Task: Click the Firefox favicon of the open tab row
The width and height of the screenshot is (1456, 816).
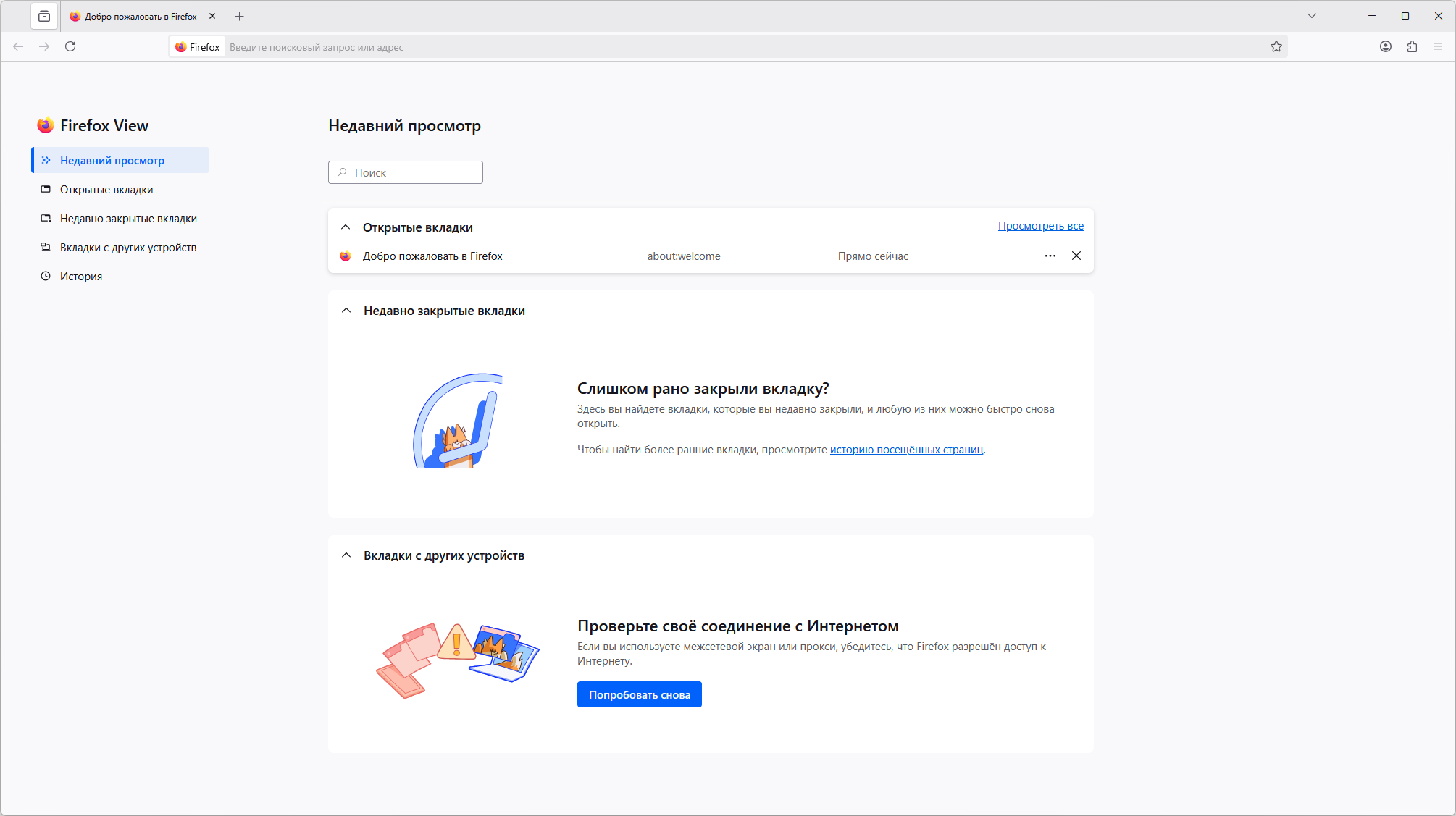Action: coord(346,256)
